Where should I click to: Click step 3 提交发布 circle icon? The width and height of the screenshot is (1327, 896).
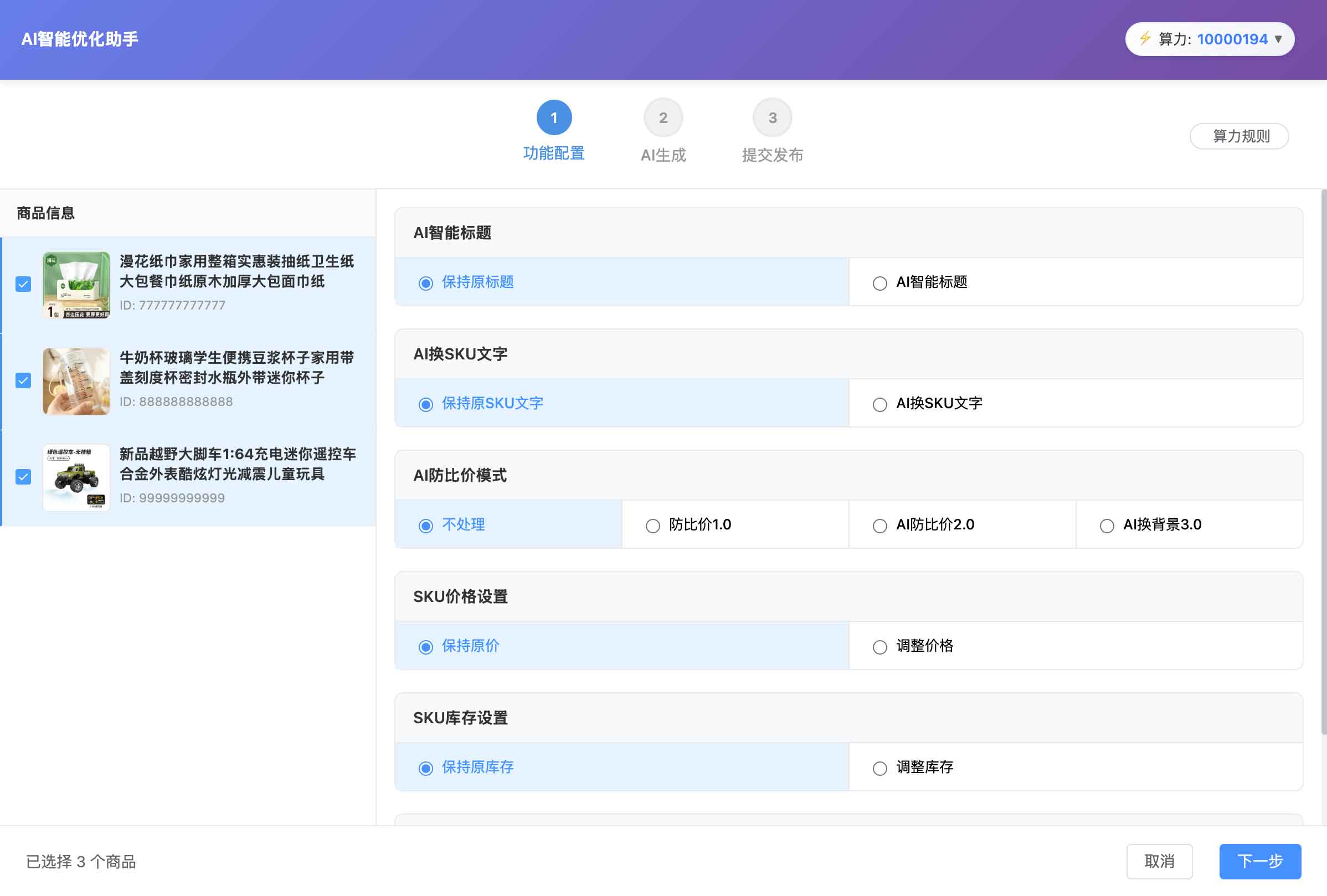click(x=773, y=117)
